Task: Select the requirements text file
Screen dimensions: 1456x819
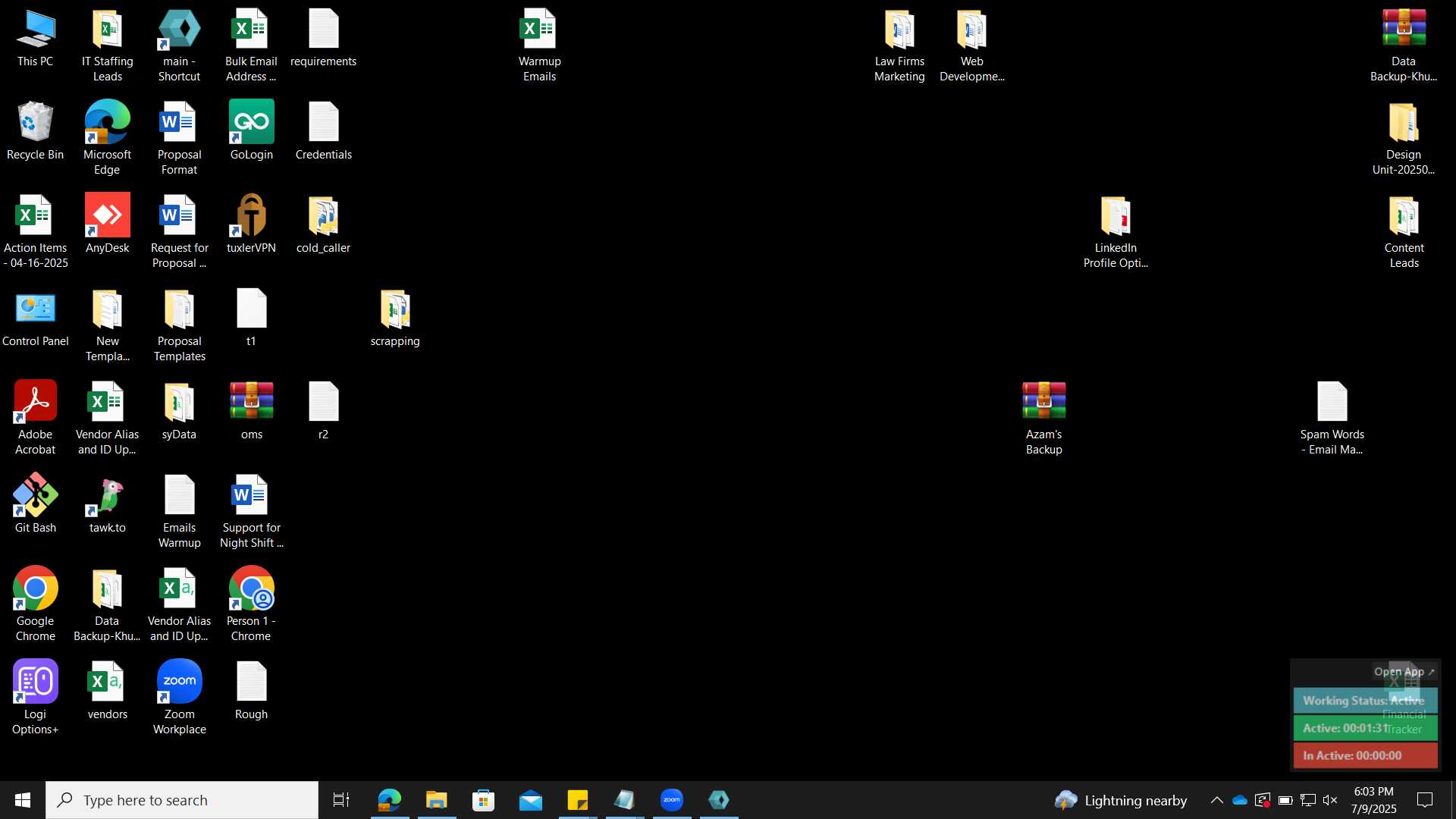Action: [324, 39]
